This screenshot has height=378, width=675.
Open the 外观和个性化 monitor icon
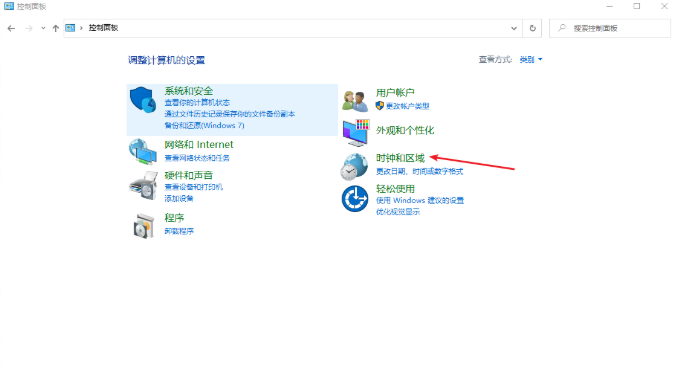(356, 133)
